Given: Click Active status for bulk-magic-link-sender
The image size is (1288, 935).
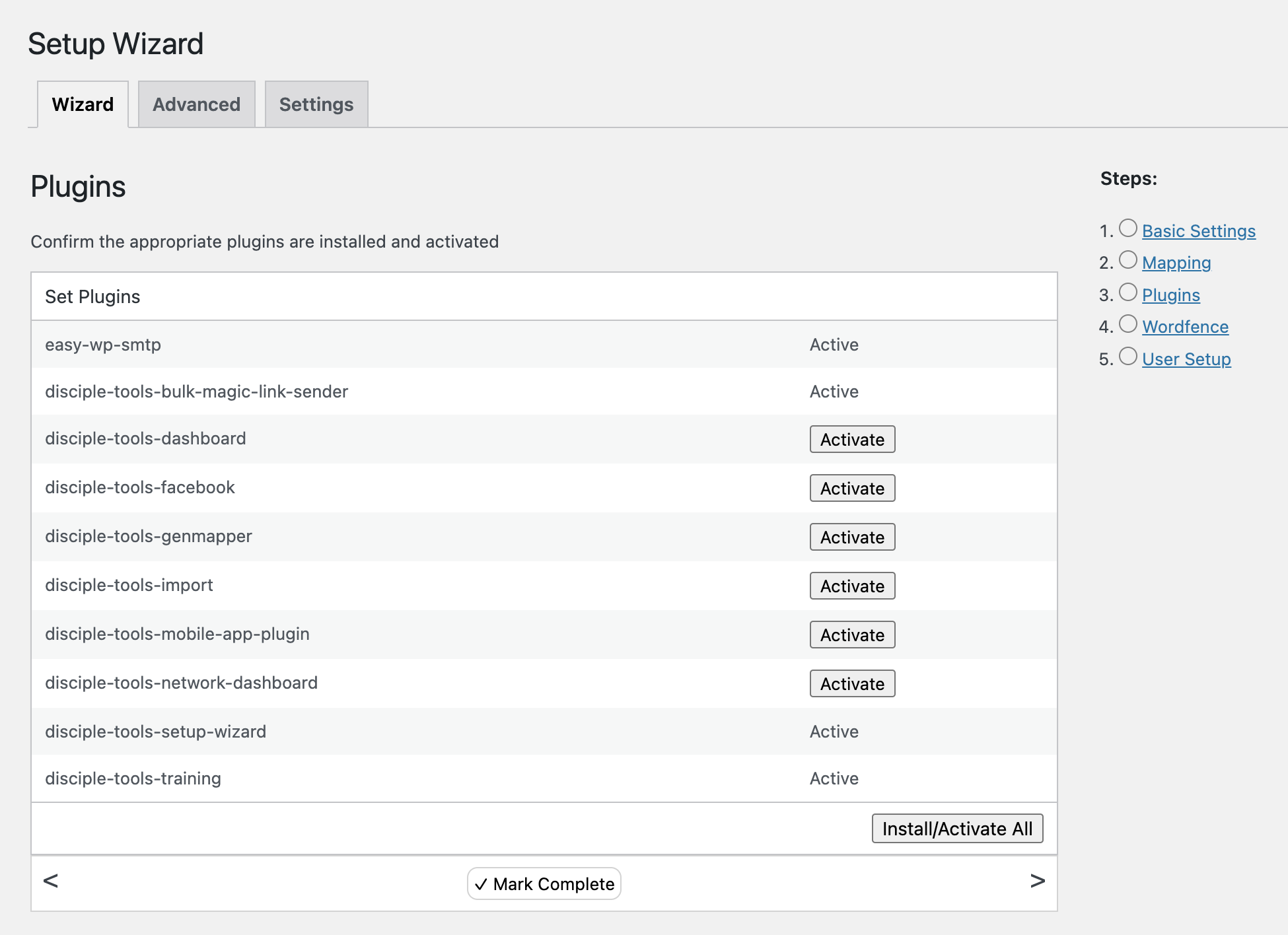Looking at the screenshot, I should pyautogui.click(x=834, y=392).
